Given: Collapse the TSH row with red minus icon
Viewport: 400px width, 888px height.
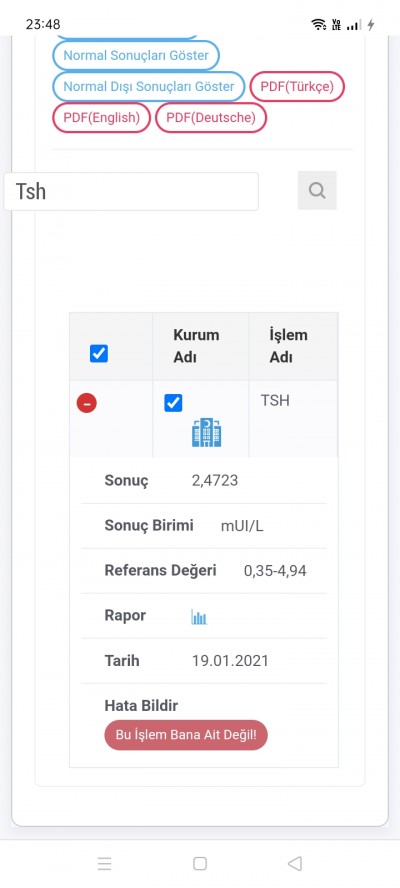Looking at the screenshot, I should tap(87, 403).
